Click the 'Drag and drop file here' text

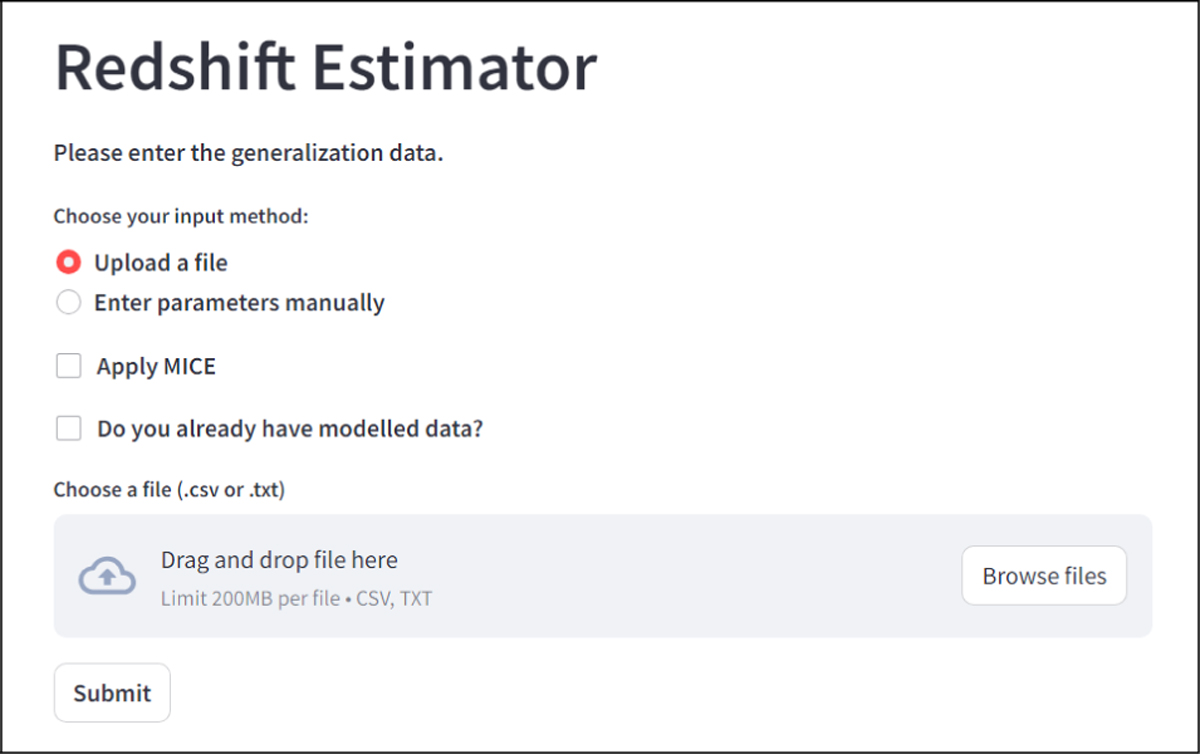[x=279, y=560]
